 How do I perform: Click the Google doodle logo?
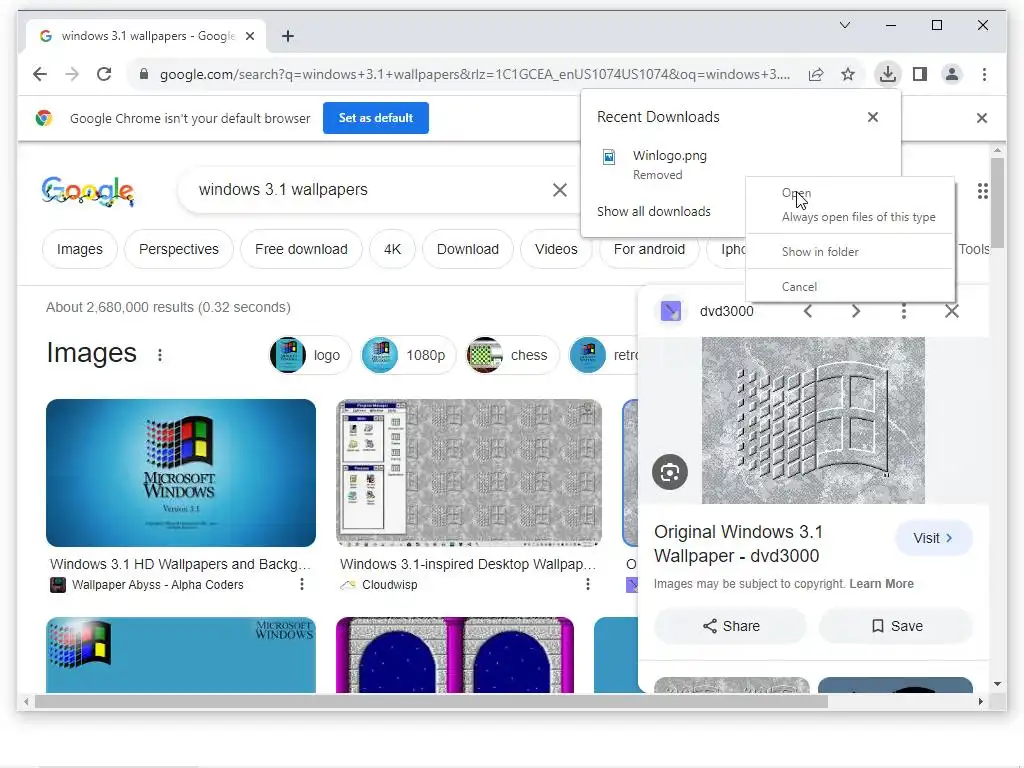(88, 191)
